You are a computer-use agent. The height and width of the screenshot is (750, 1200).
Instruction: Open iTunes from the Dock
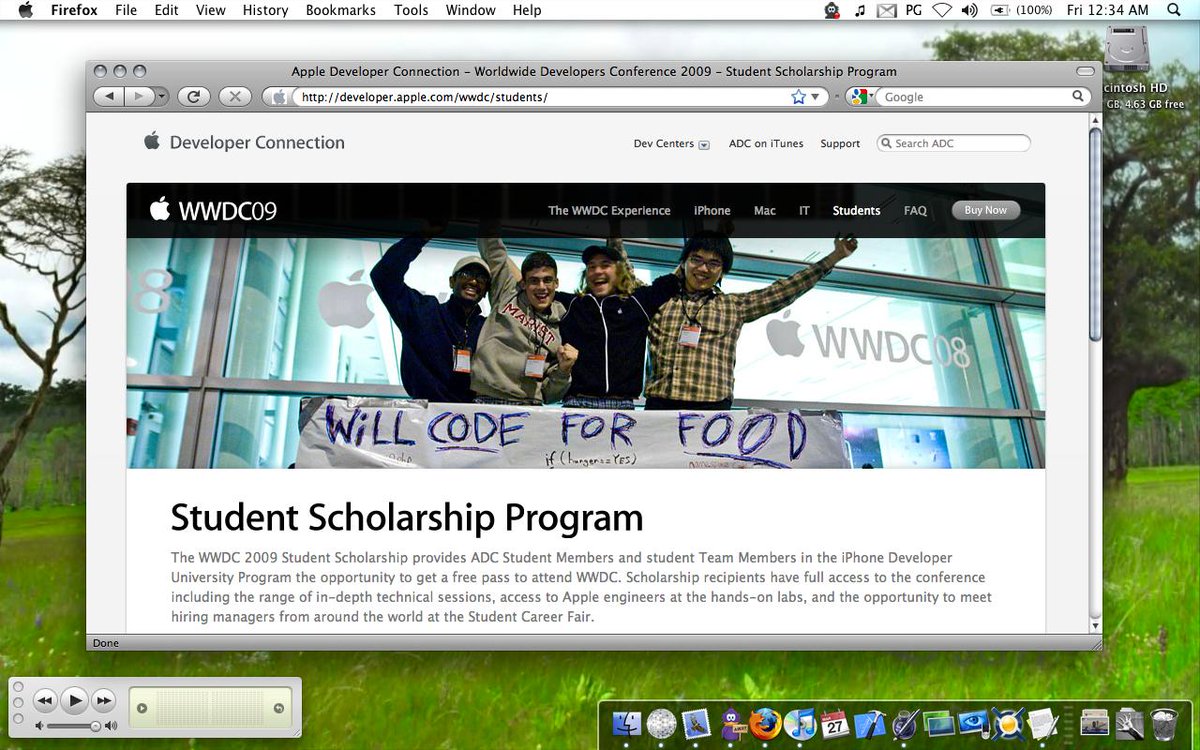point(799,723)
